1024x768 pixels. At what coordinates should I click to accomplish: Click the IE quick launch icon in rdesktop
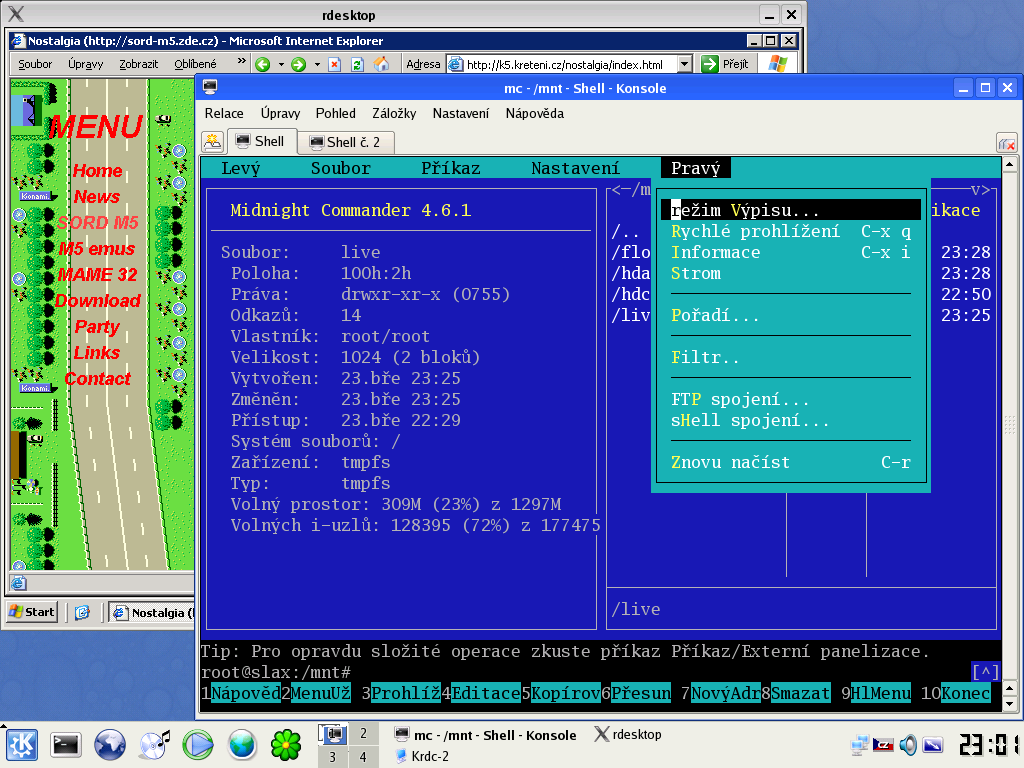point(82,612)
